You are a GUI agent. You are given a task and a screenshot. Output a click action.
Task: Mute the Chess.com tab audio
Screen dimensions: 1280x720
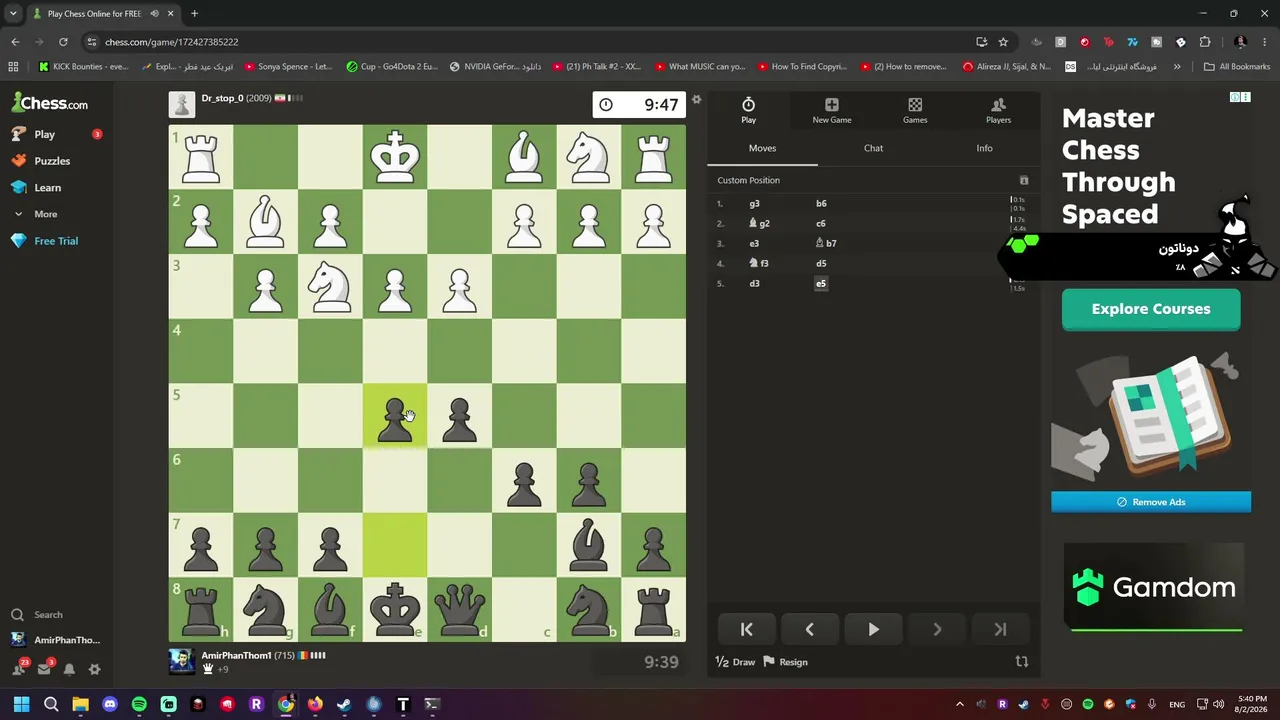154,14
